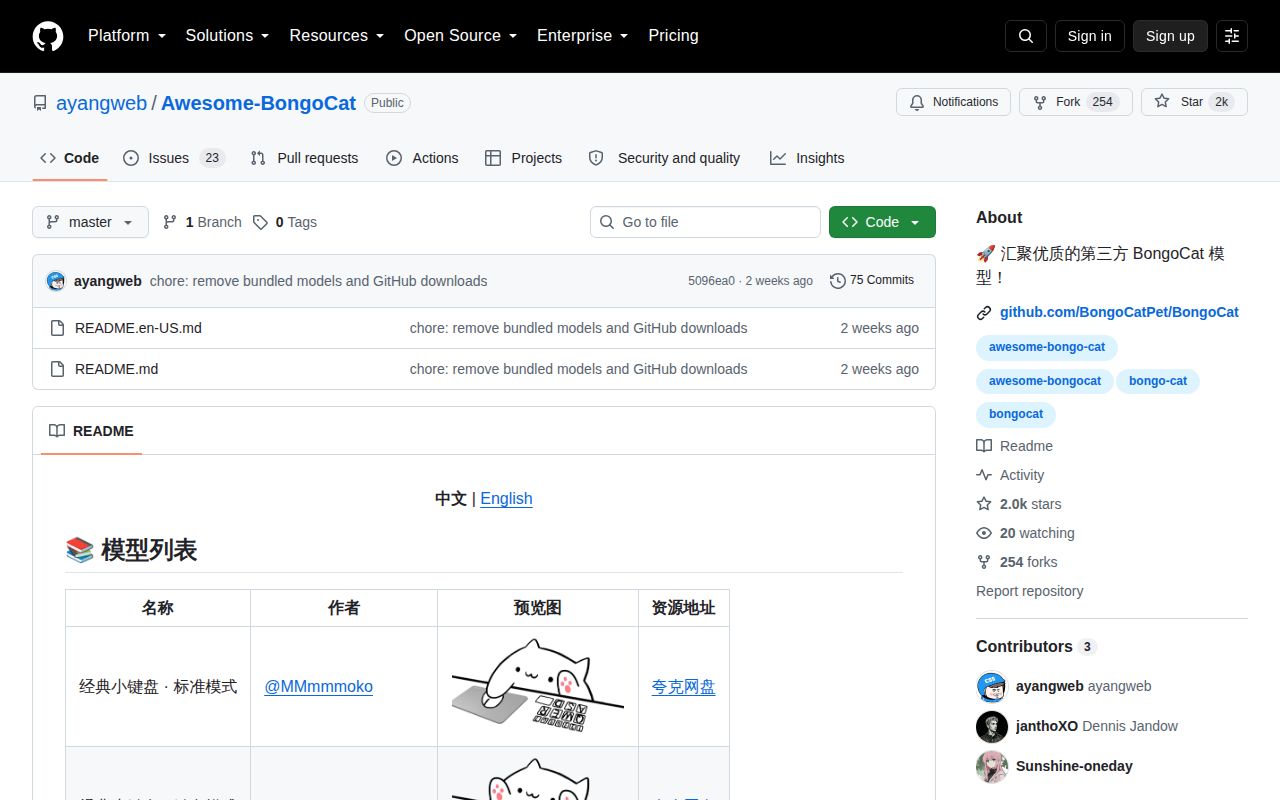The image size is (1280, 800).
Task: Select the README tab with book icon
Action: pyautogui.click(x=91, y=431)
